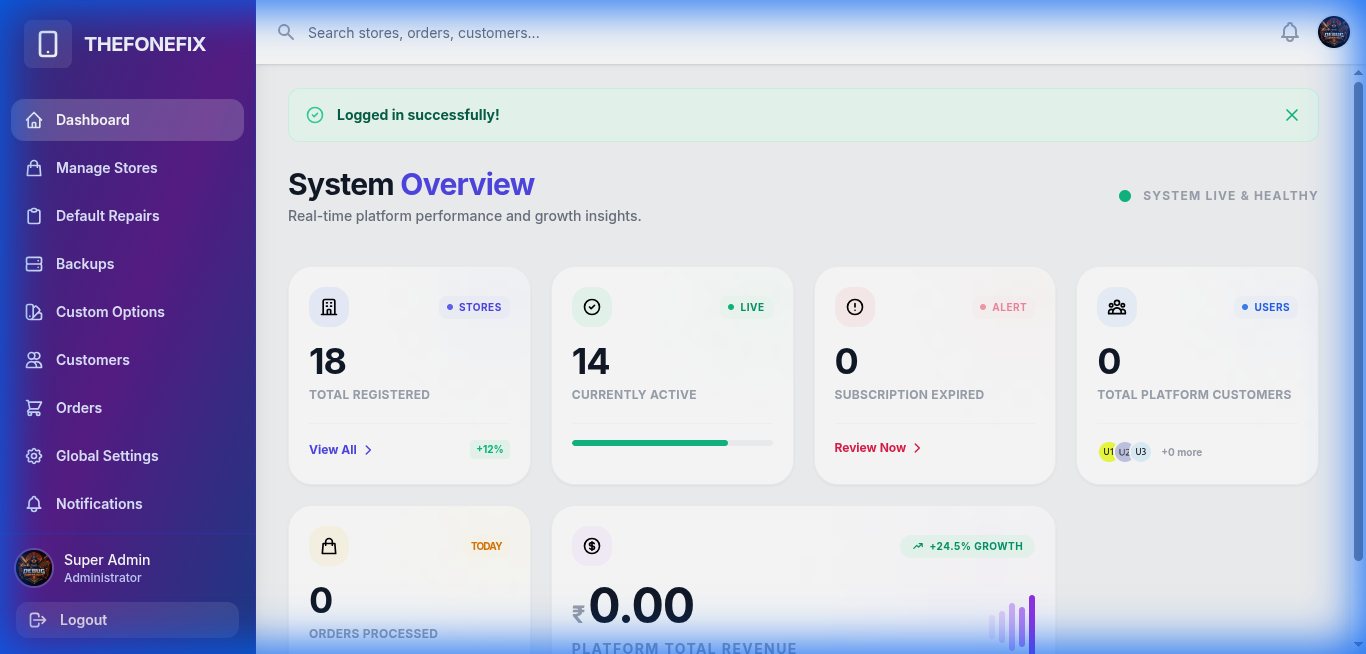Viewport: 1366px width, 654px height.
Task: Open Custom Options section
Action: coord(127,312)
